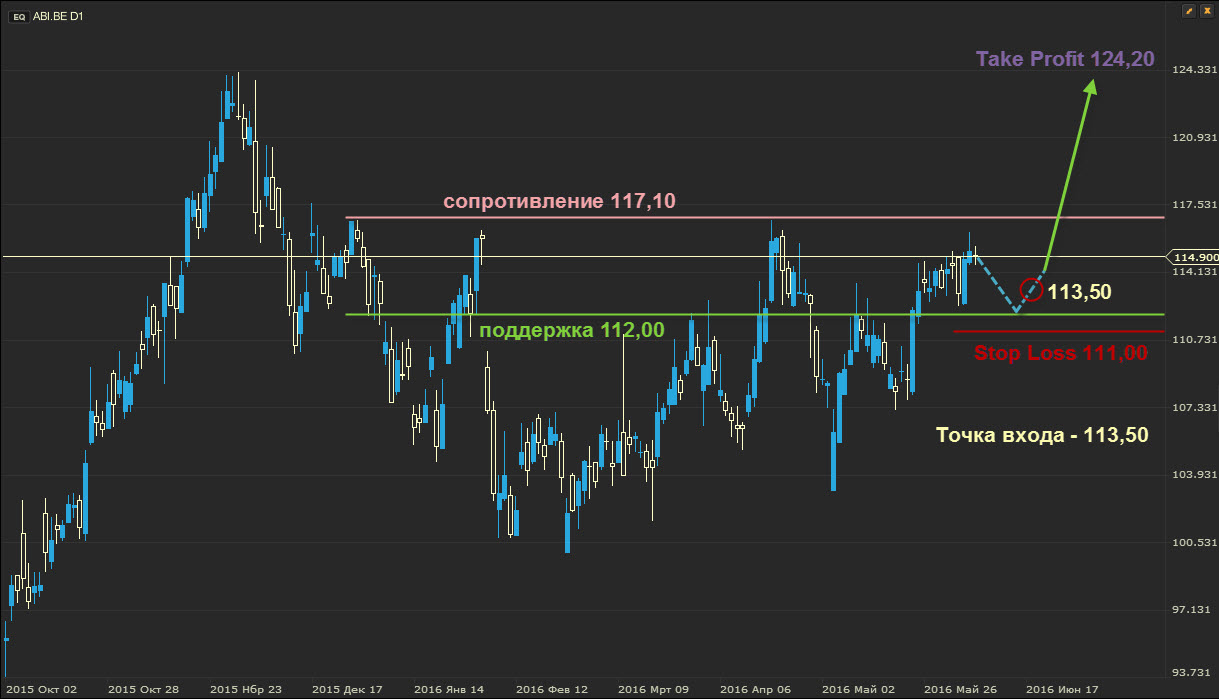Click 124.331 on the price axis

click(1192, 69)
